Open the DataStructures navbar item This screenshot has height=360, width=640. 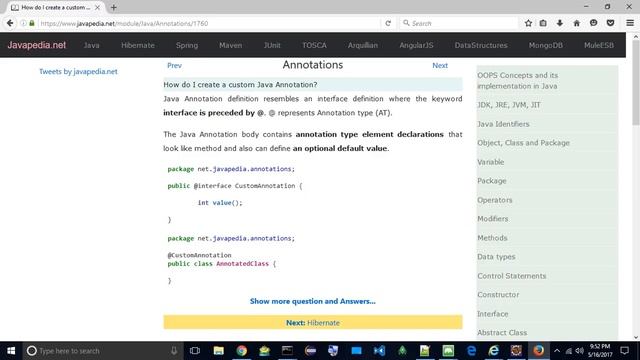481,45
